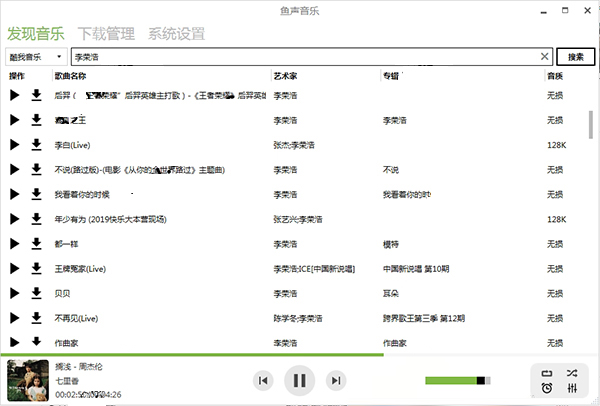Pause the current track
The height and width of the screenshot is (406, 600).
300,380
